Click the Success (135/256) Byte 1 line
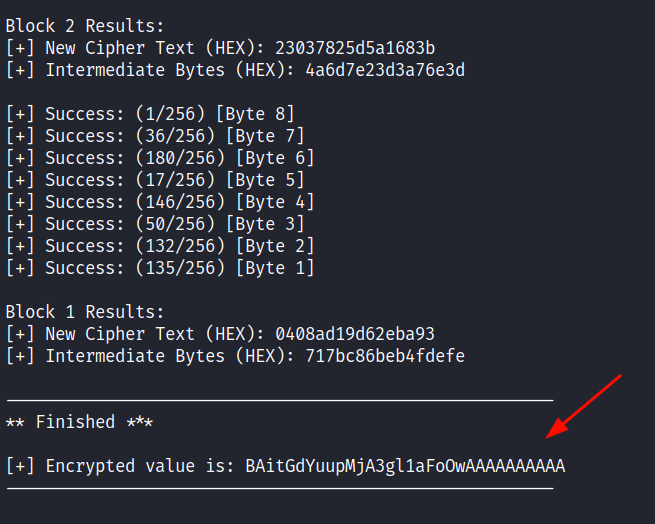This screenshot has width=655, height=524. tap(160, 268)
